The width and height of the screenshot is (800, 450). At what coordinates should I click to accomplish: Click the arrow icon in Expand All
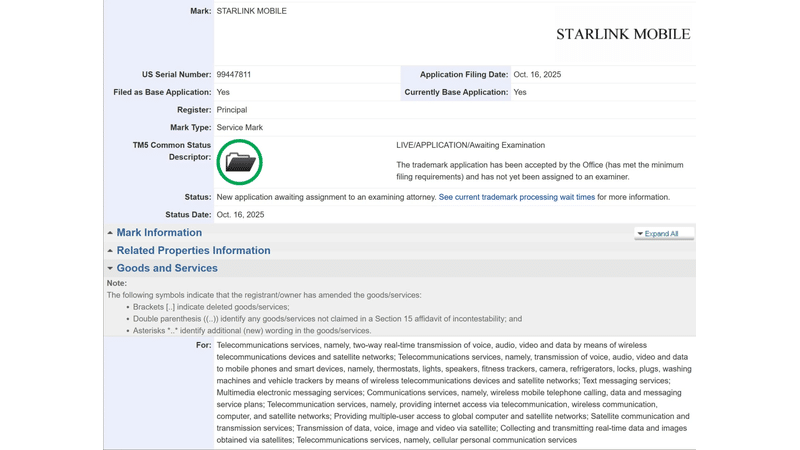tap(640, 234)
